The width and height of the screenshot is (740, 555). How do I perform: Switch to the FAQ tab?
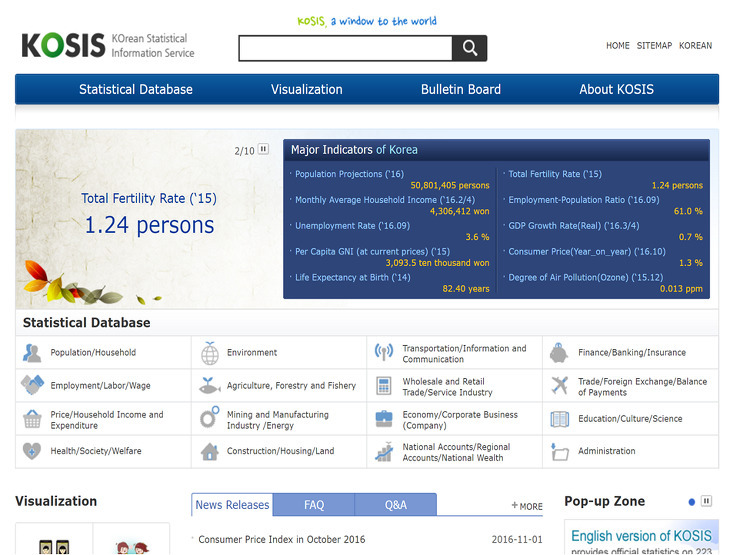(314, 505)
